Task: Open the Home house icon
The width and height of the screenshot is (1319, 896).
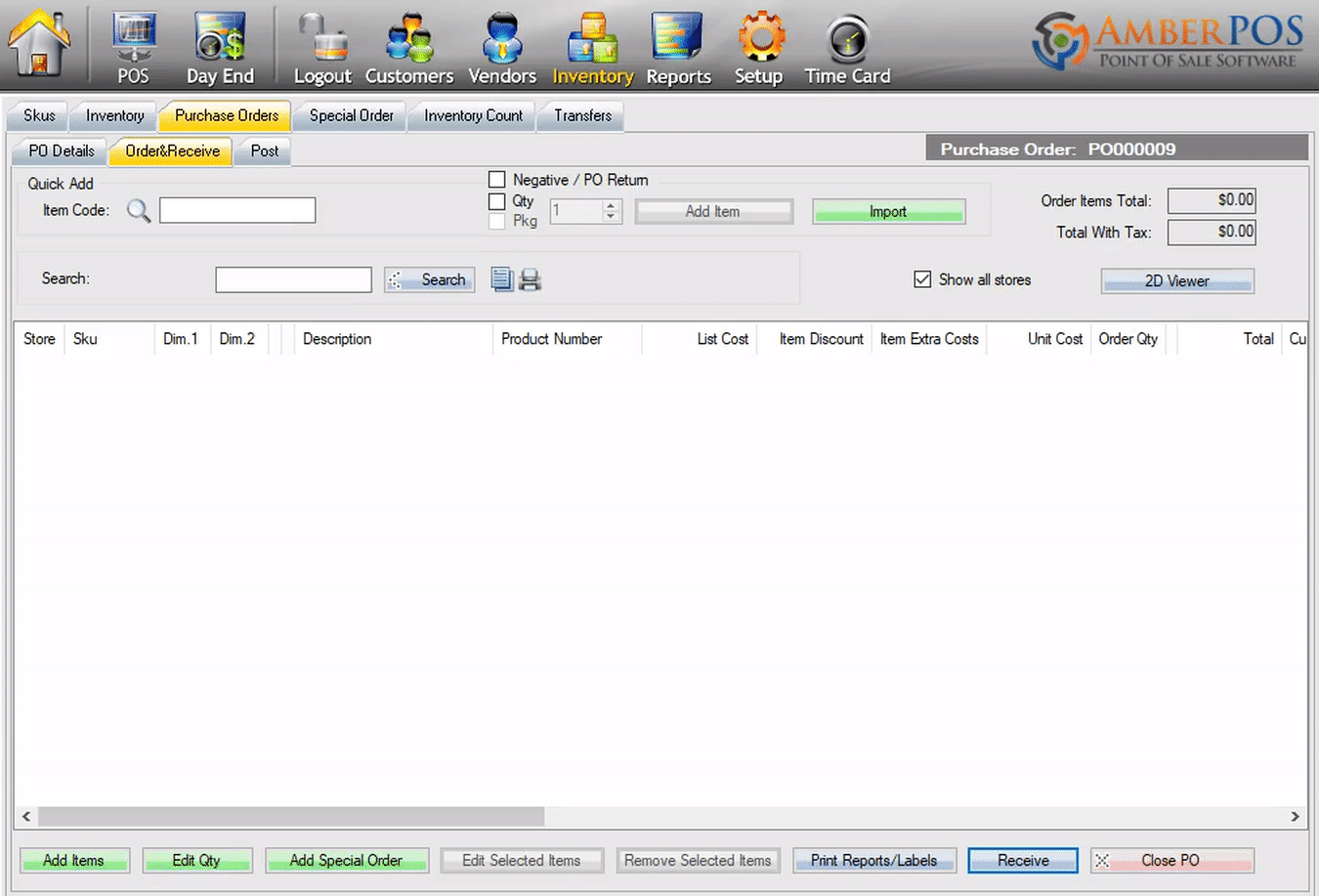Action: 39,44
